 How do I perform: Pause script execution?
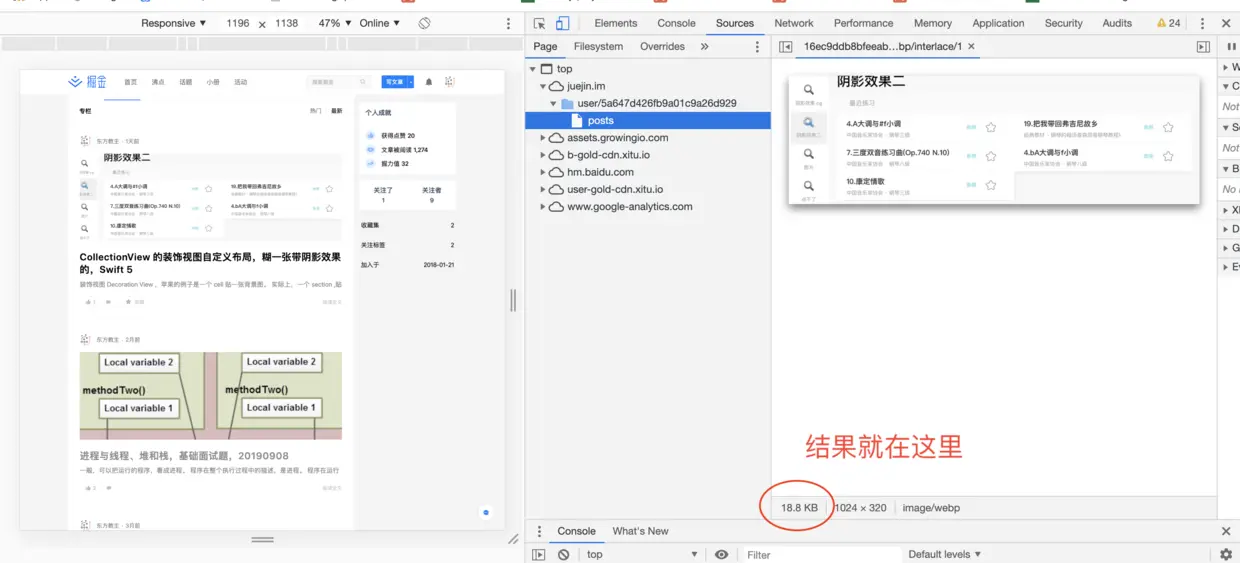(x=1231, y=47)
